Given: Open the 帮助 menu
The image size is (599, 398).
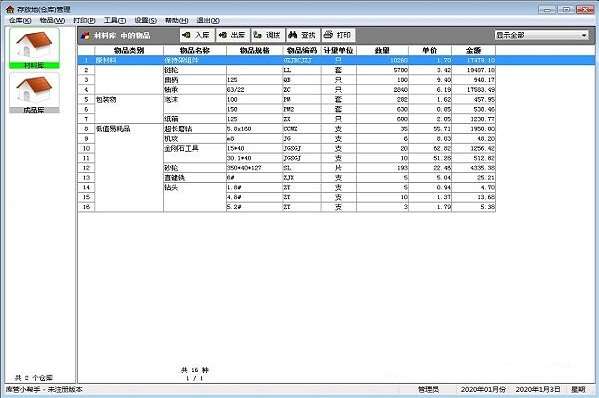Looking at the screenshot, I should [x=176, y=20].
